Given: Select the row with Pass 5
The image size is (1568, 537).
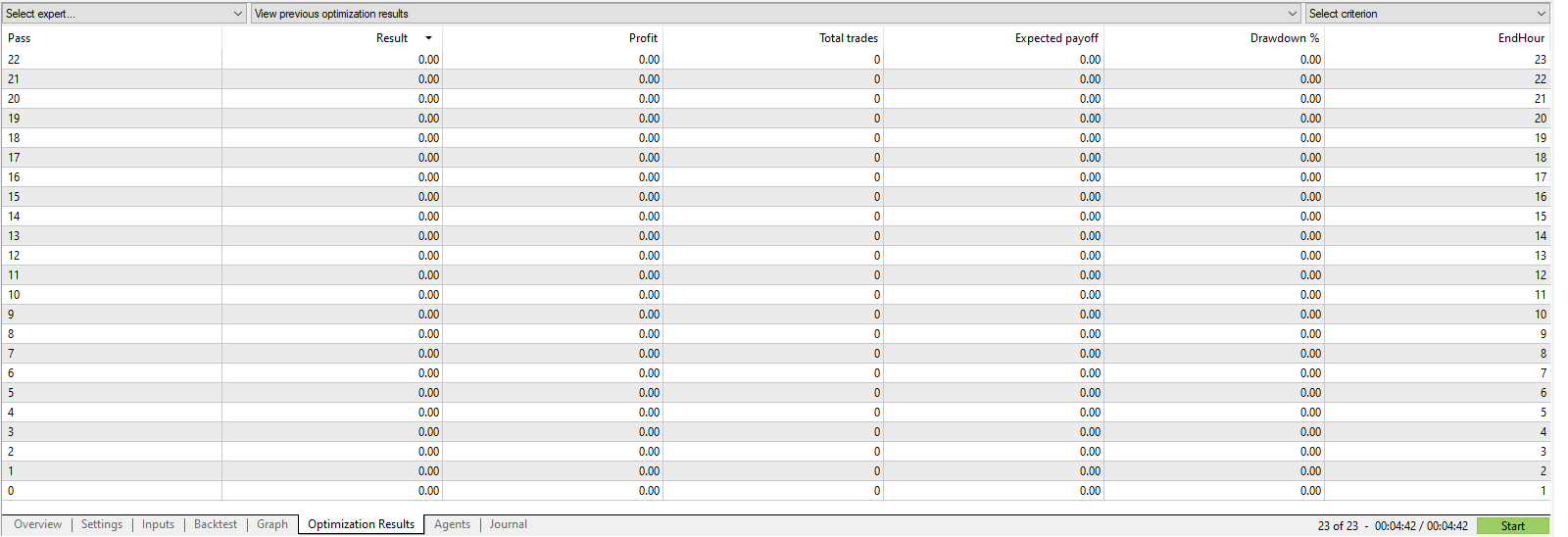Looking at the screenshot, I should 775,393.
